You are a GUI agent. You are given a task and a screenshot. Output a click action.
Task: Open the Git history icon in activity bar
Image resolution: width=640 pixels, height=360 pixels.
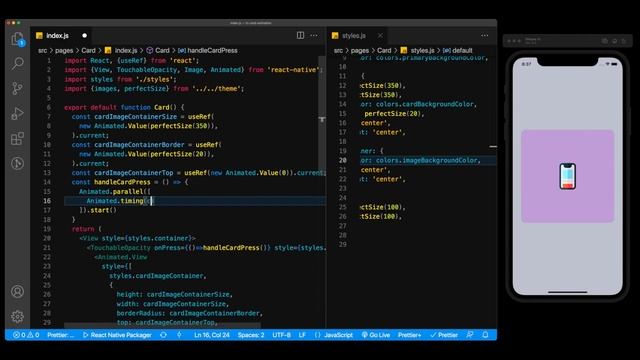pos(17,164)
